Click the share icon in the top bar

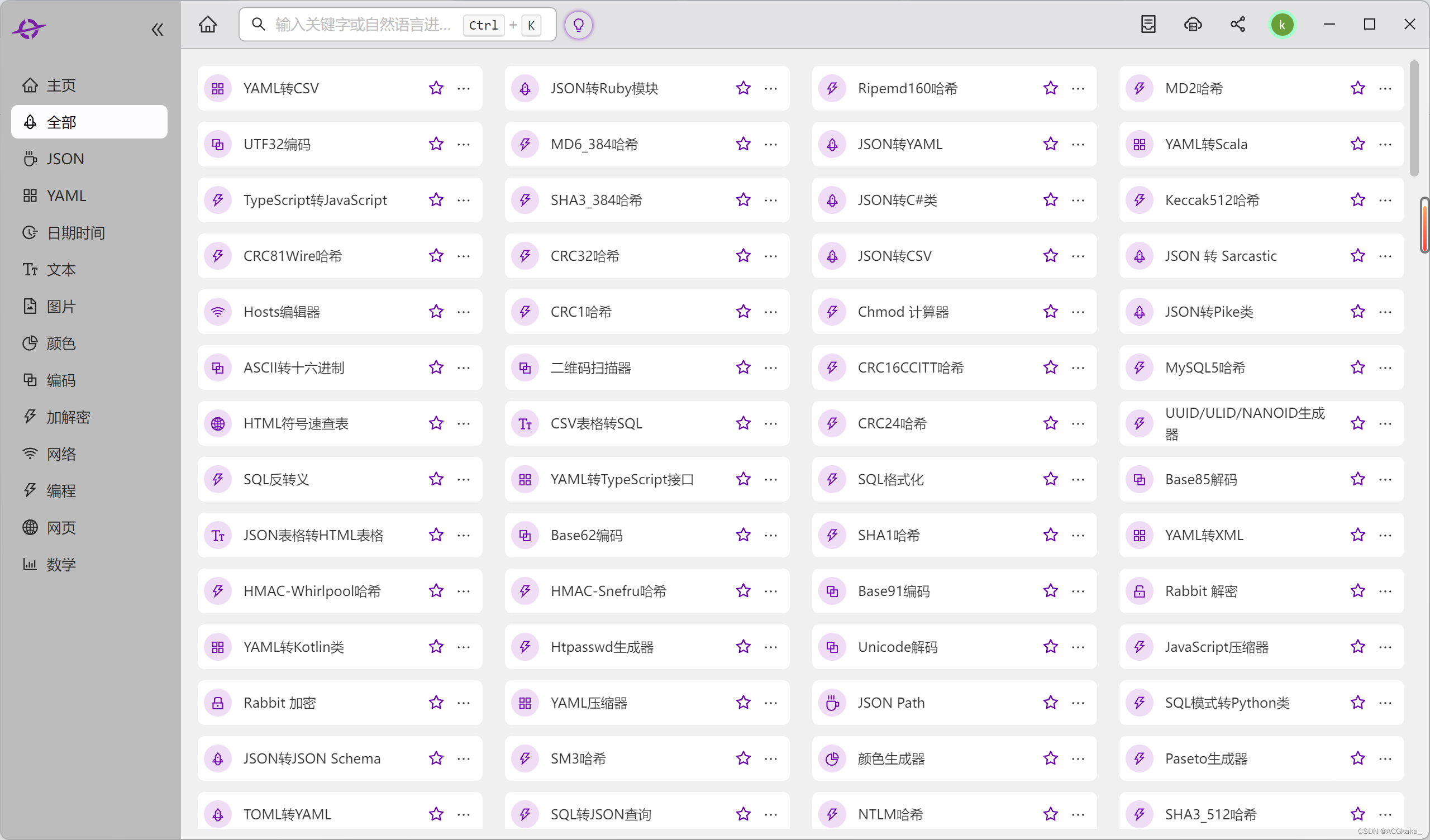point(1238,25)
